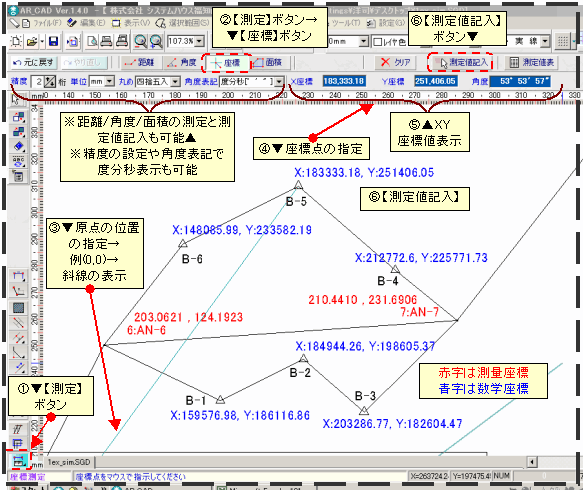Click the list panel icon in sidebar
The image size is (583, 490).
(x=18, y=176)
